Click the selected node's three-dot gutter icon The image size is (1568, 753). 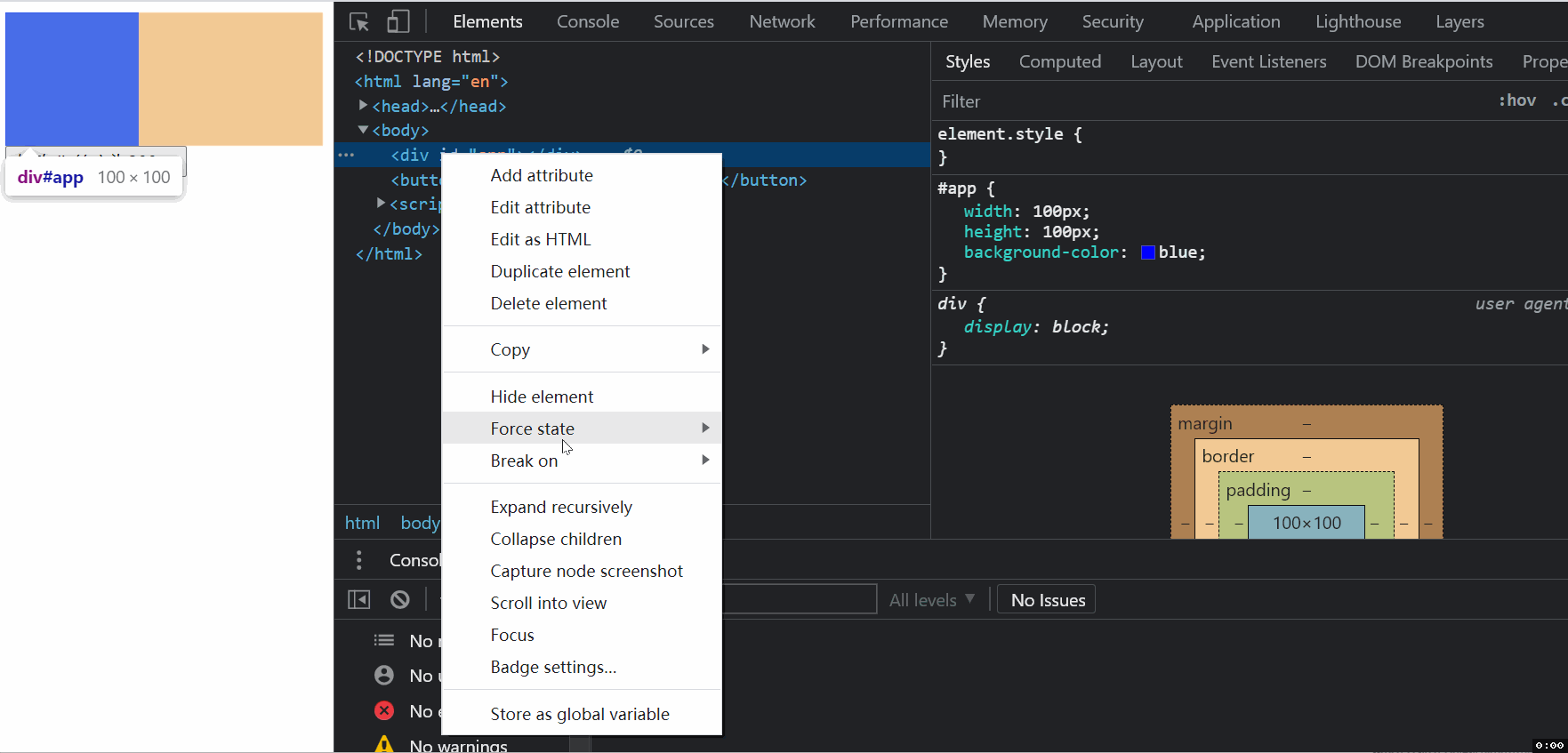click(346, 155)
